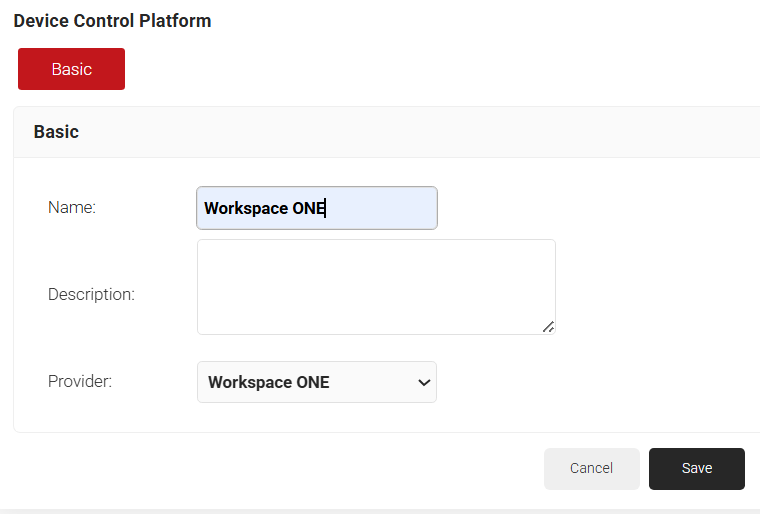Select Workspace ONE text in Provider combo box
This screenshot has height=514, width=760.
point(268,382)
